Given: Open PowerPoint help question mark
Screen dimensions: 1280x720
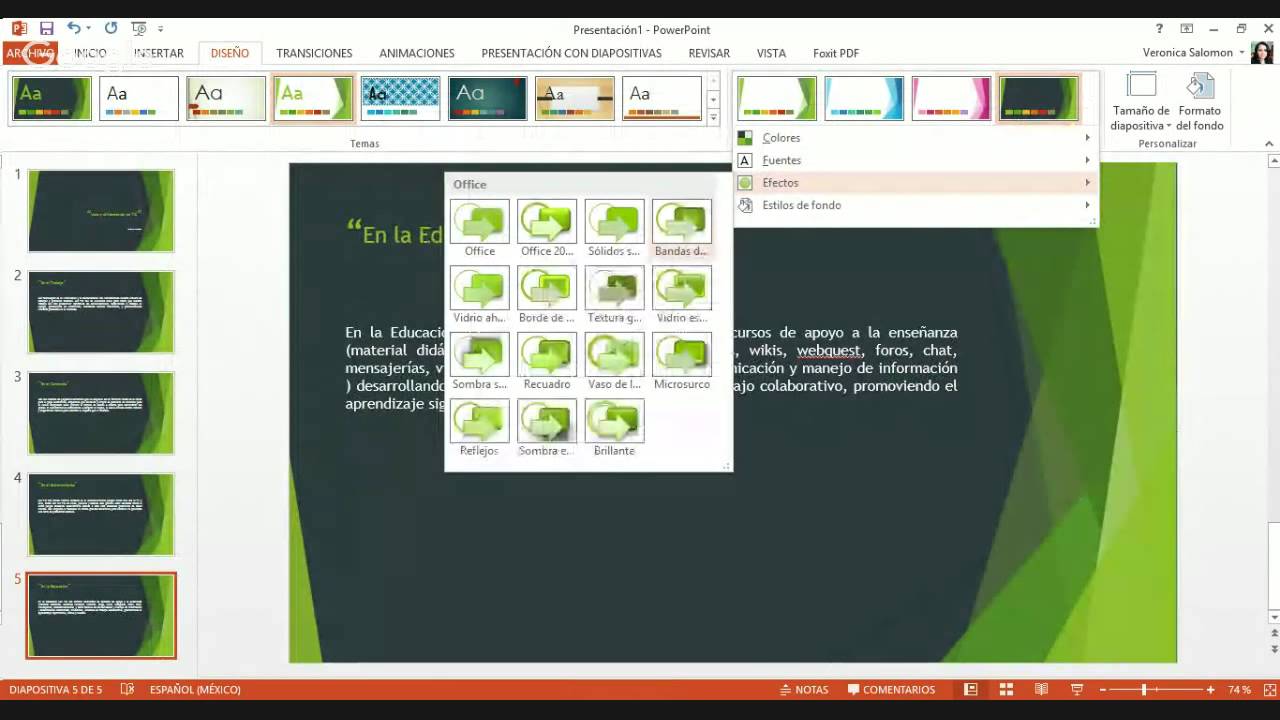Looking at the screenshot, I should [x=1160, y=29].
